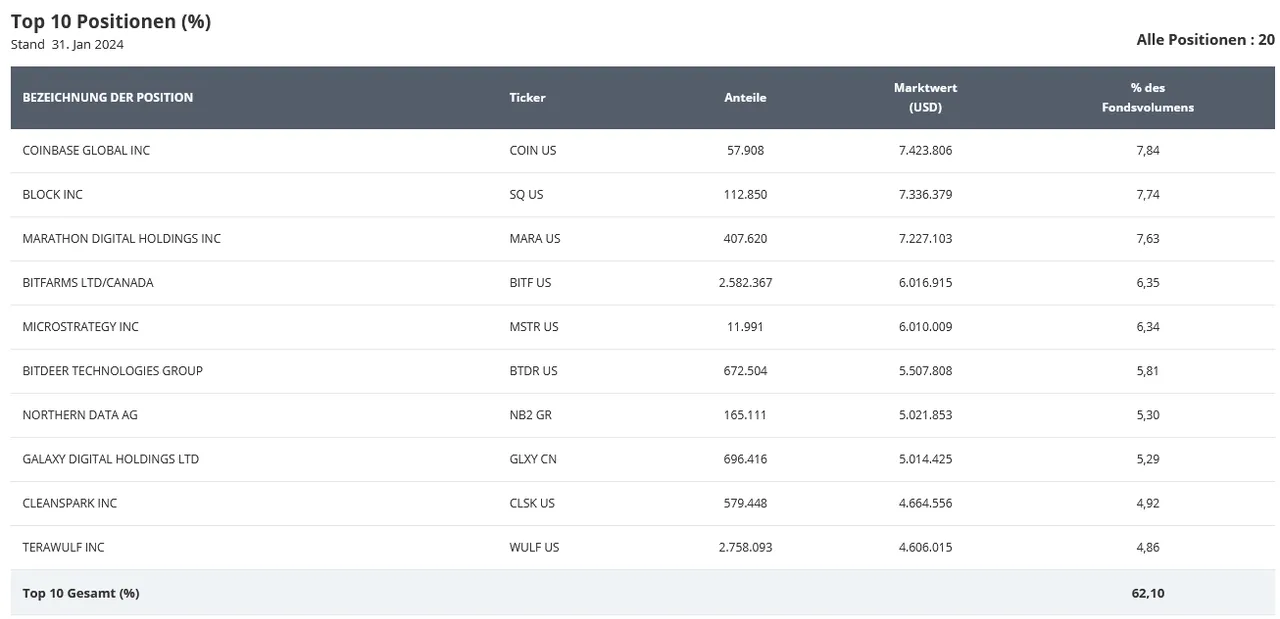This screenshot has width=1280, height=619.
Task: Click the 'Ticker' column header
Action: point(527,97)
